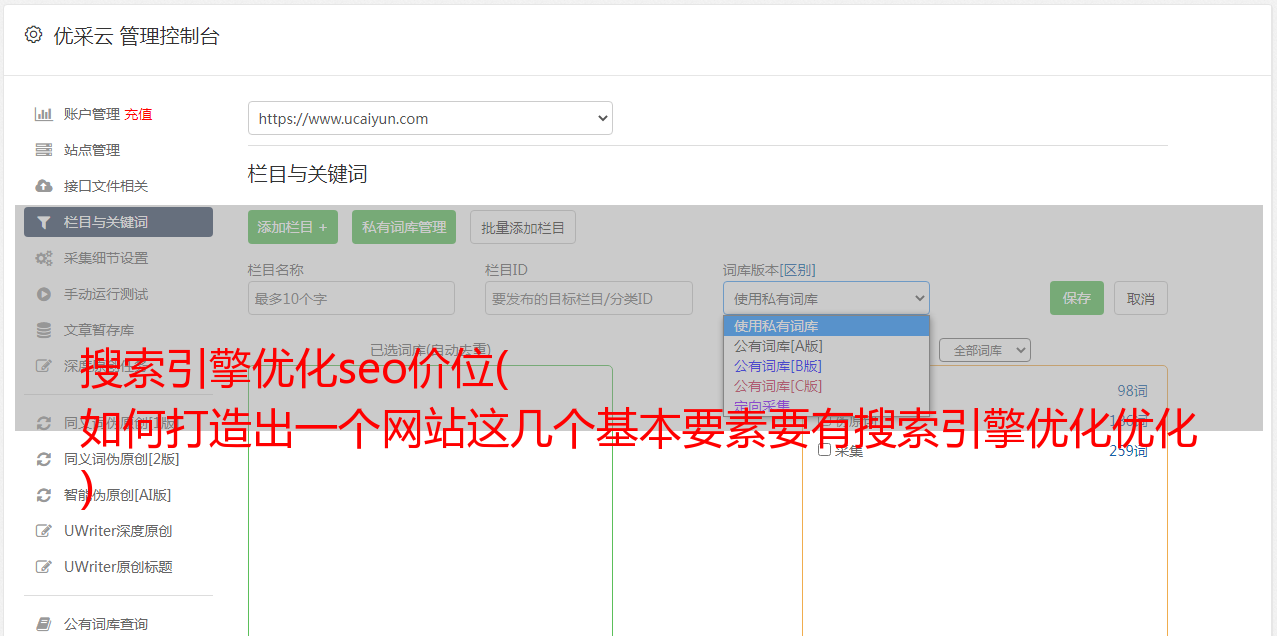Screen dimensions: 1277x636
Task: Open the 词库版本 dropdown showing 使用私有词库
Action: (826, 298)
